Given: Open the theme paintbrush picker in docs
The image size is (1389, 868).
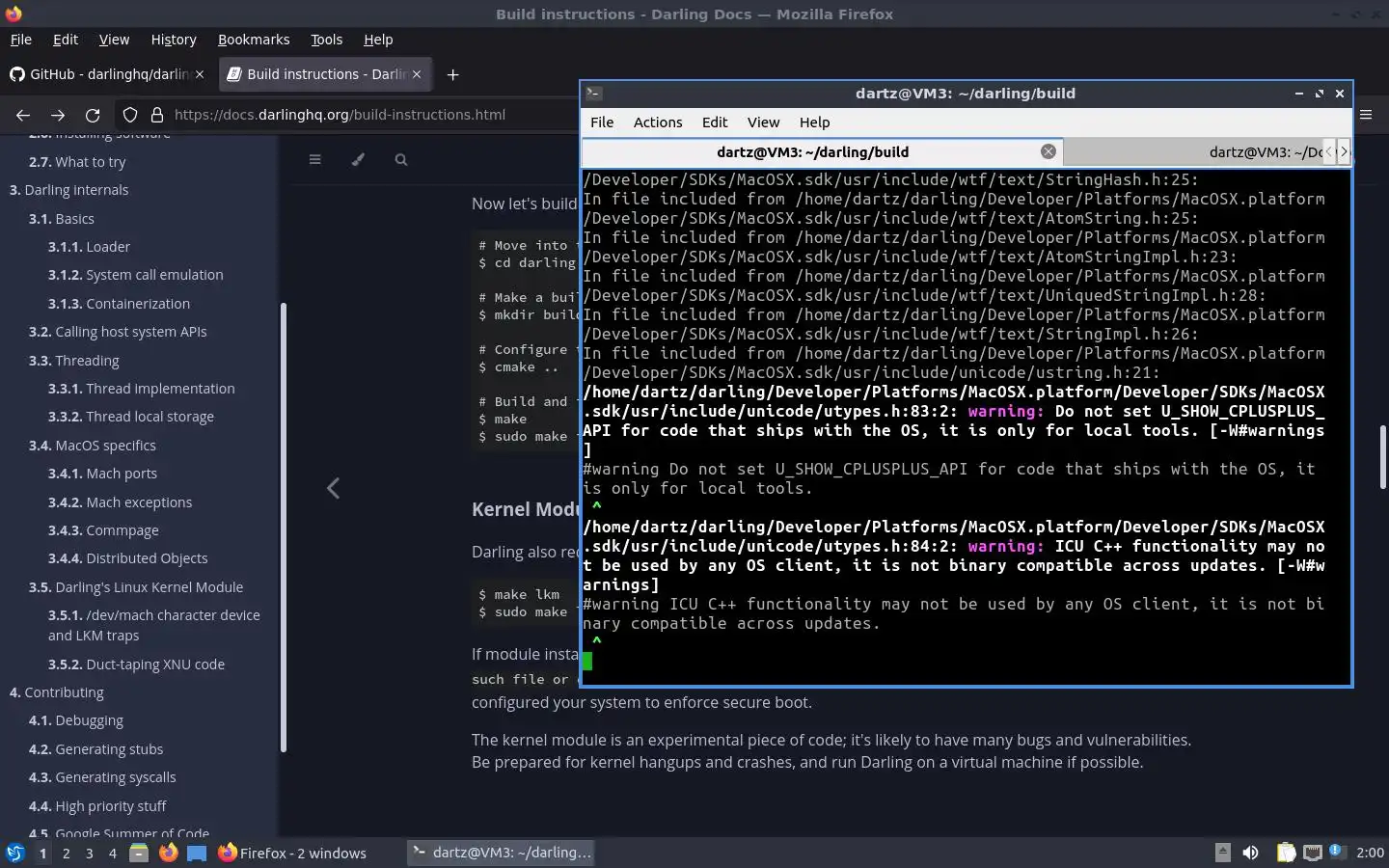Looking at the screenshot, I should (x=358, y=159).
